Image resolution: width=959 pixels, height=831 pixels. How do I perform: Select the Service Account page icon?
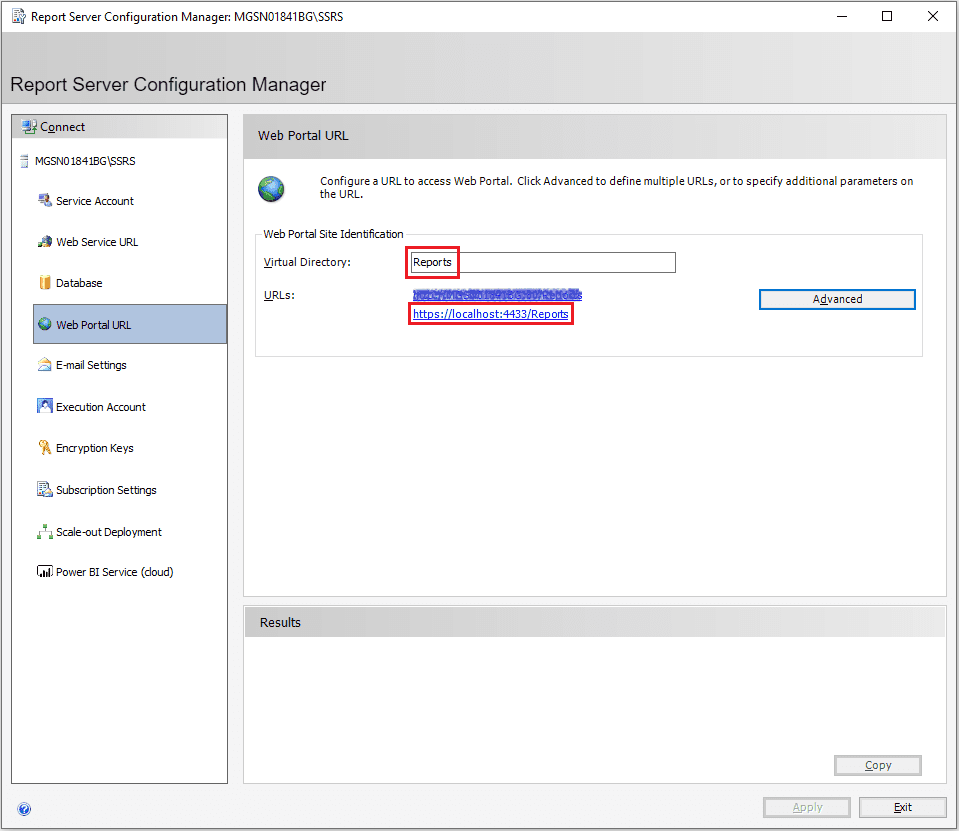[46, 201]
